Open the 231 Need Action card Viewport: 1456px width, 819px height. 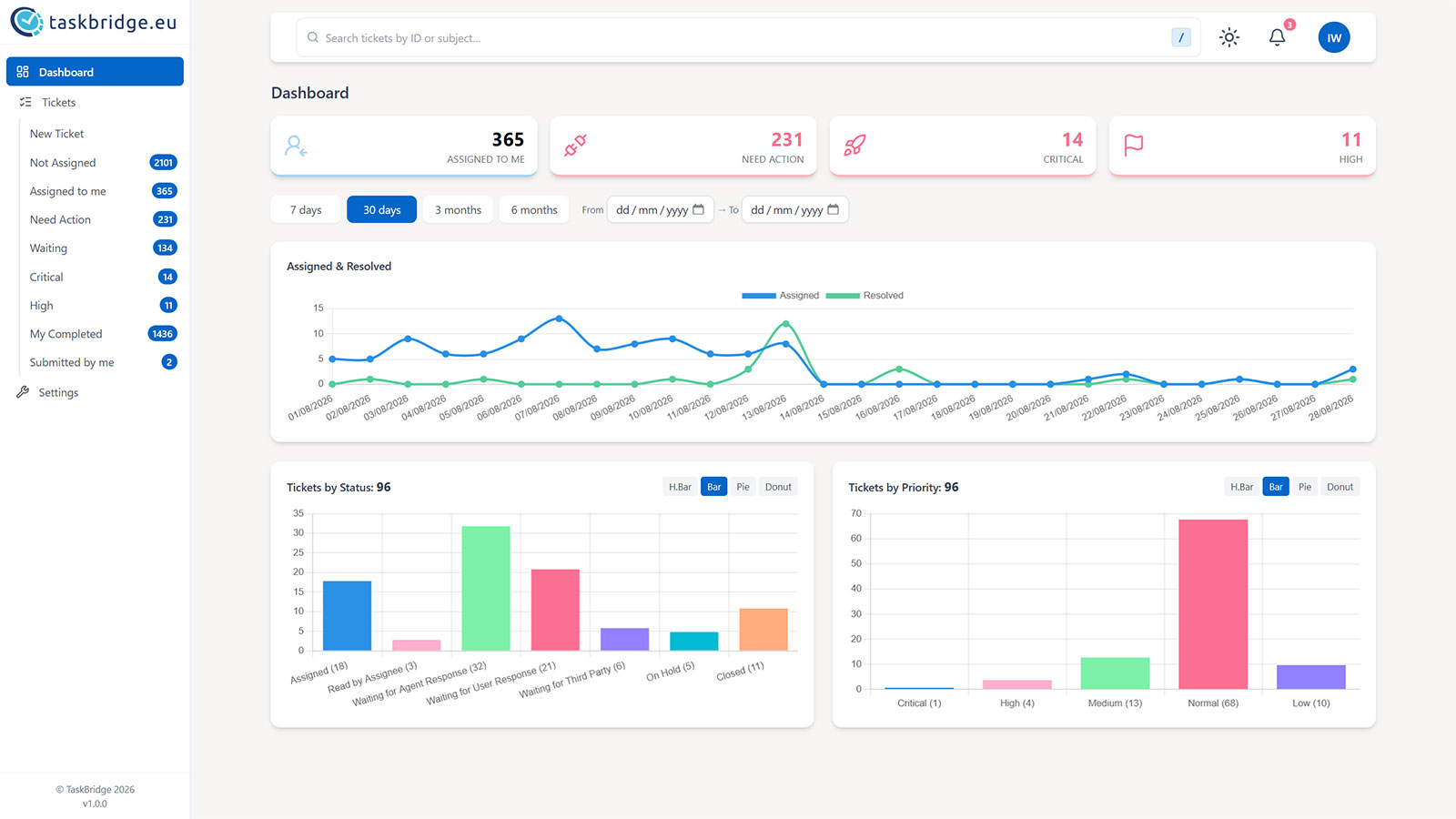point(683,146)
